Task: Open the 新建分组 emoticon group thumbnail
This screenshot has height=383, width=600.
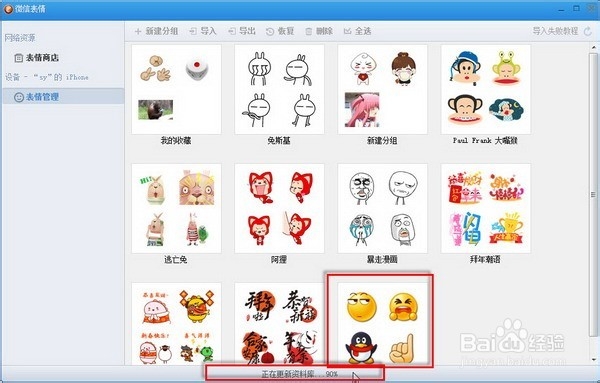Action: coord(382,89)
